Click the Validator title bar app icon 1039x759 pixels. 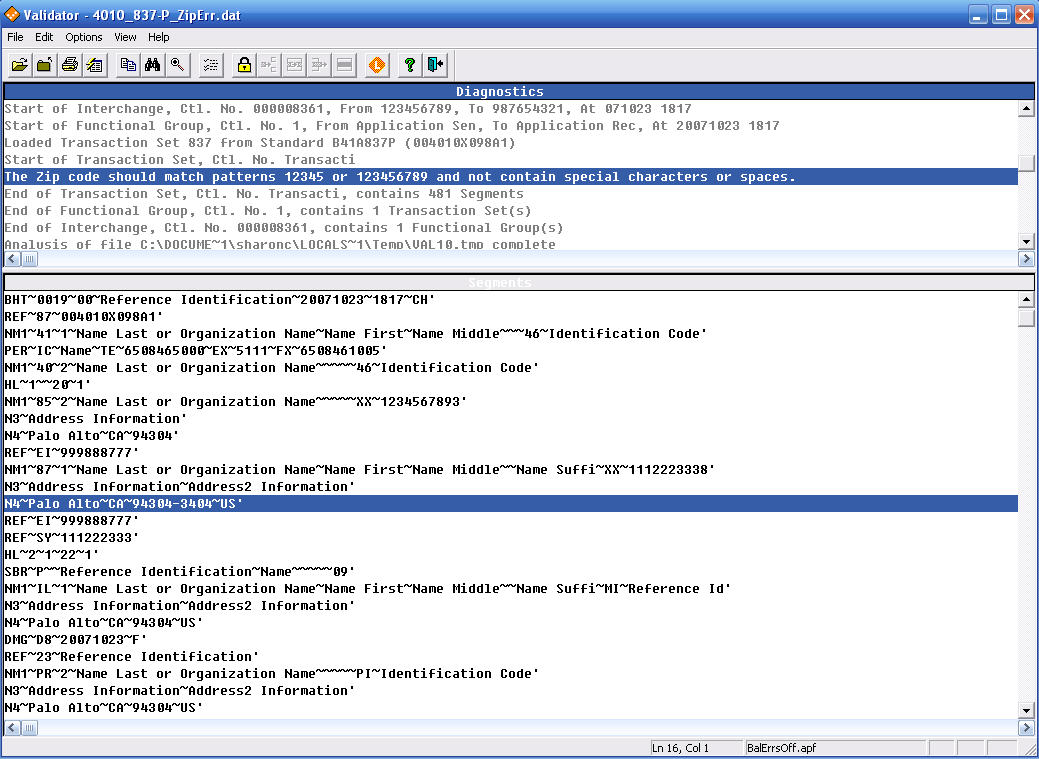(12, 14)
